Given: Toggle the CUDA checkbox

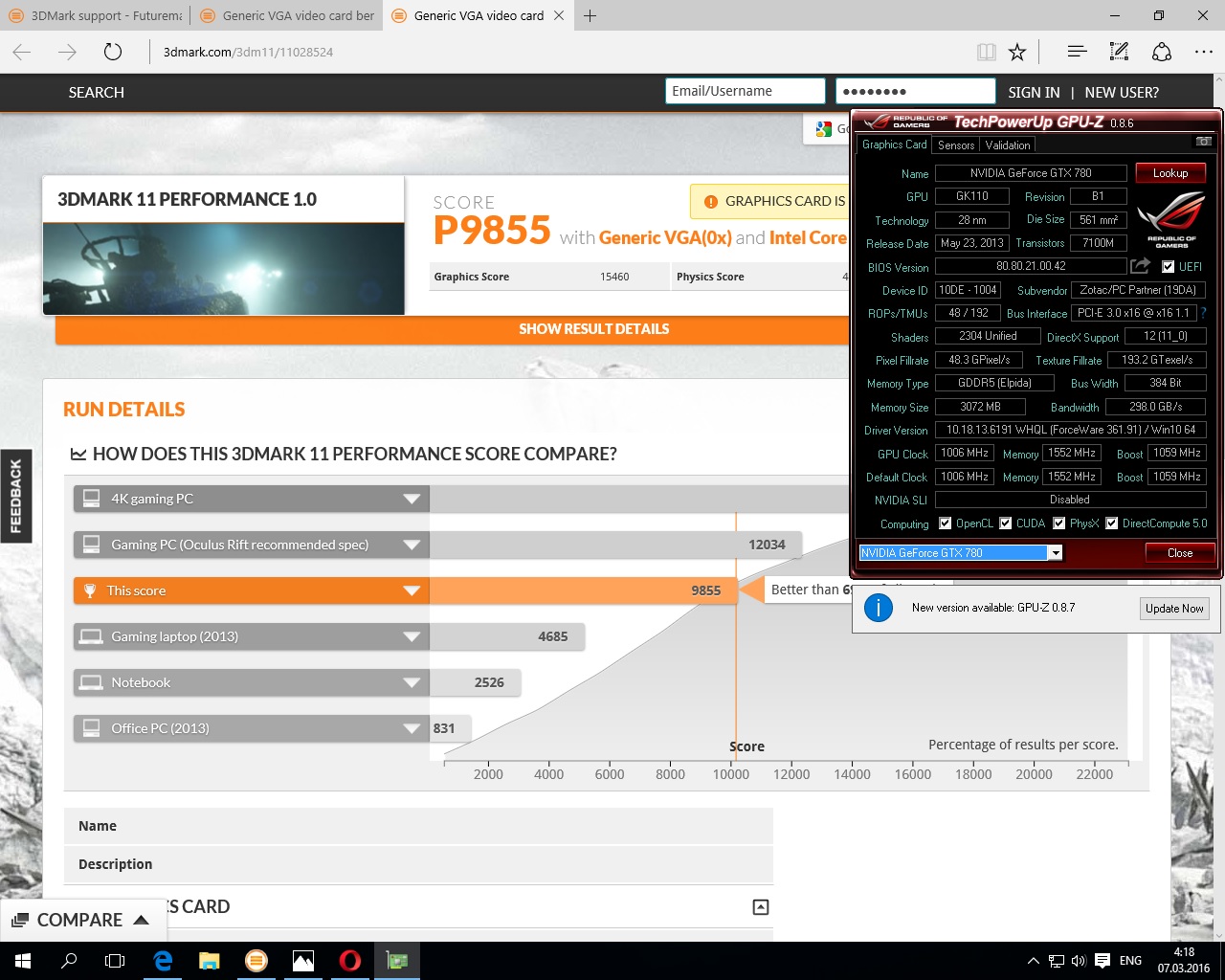Looking at the screenshot, I should (x=1006, y=523).
